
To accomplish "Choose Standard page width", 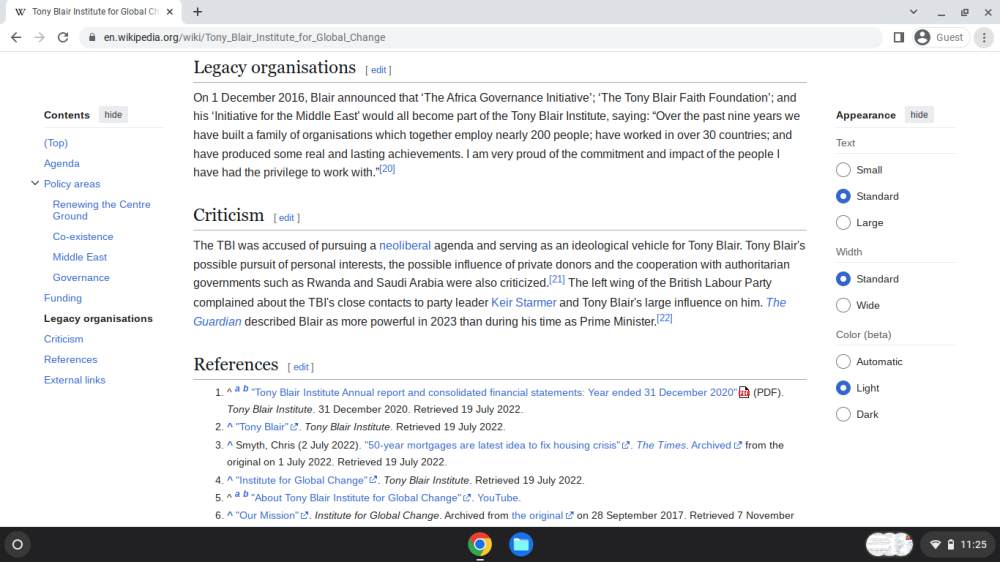I will pyautogui.click(x=843, y=279).
